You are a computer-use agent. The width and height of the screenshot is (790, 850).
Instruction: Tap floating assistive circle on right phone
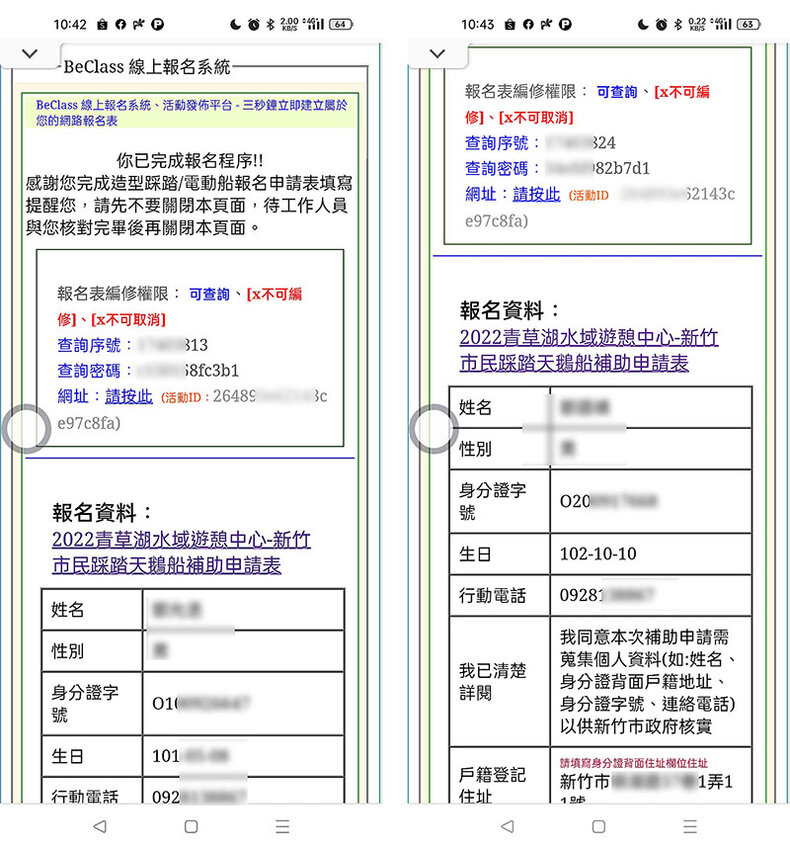[433, 429]
